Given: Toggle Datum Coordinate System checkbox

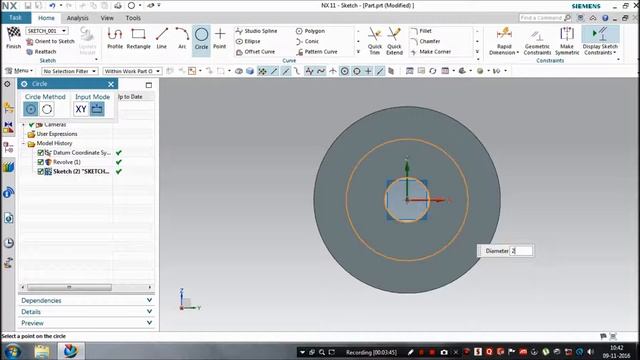Looking at the screenshot, I should point(40,153).
